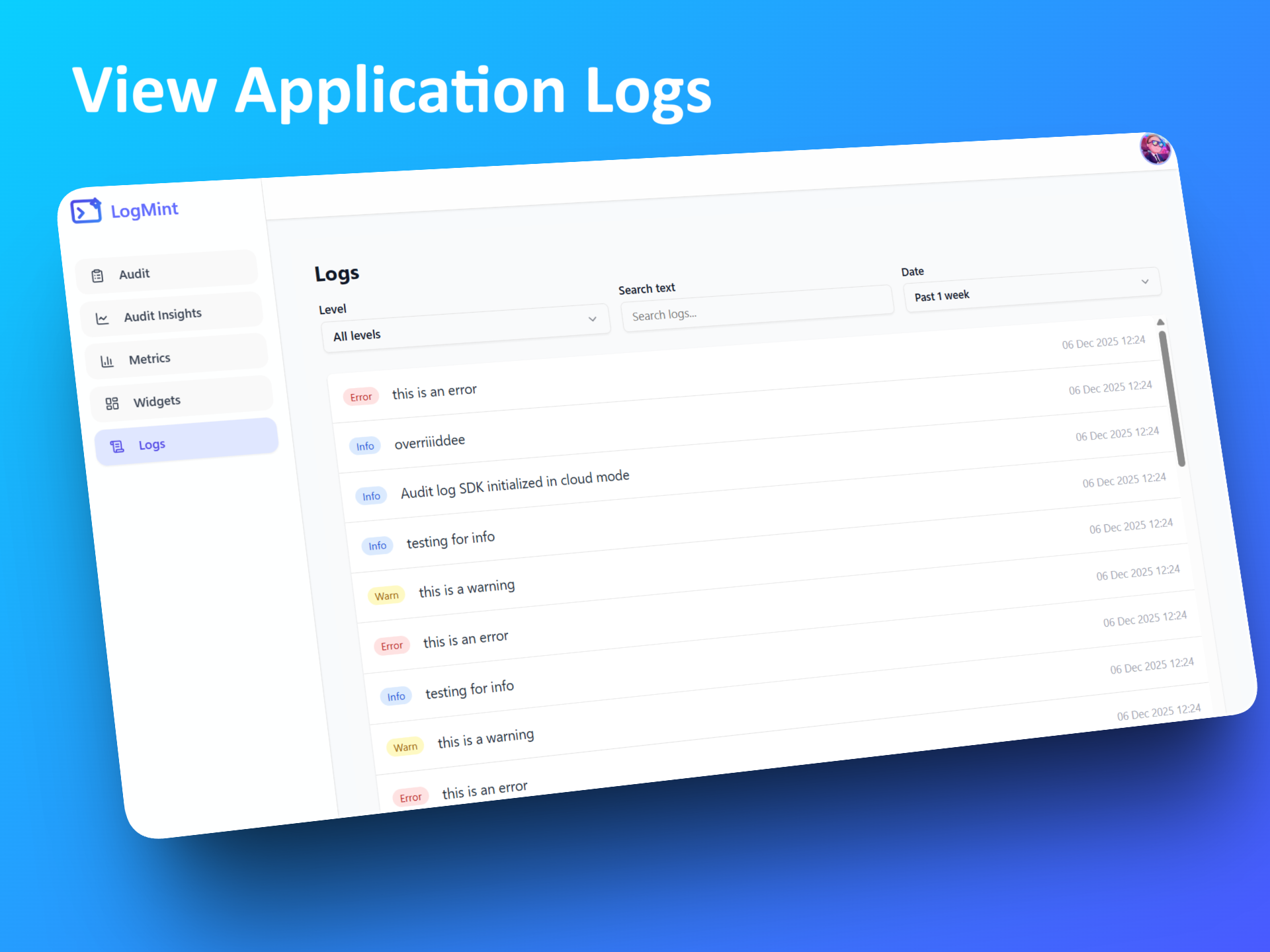Viewport: 1270px width, 952px height.
Task: Select Logs in the navigation menu
Action: coord(151,445)
